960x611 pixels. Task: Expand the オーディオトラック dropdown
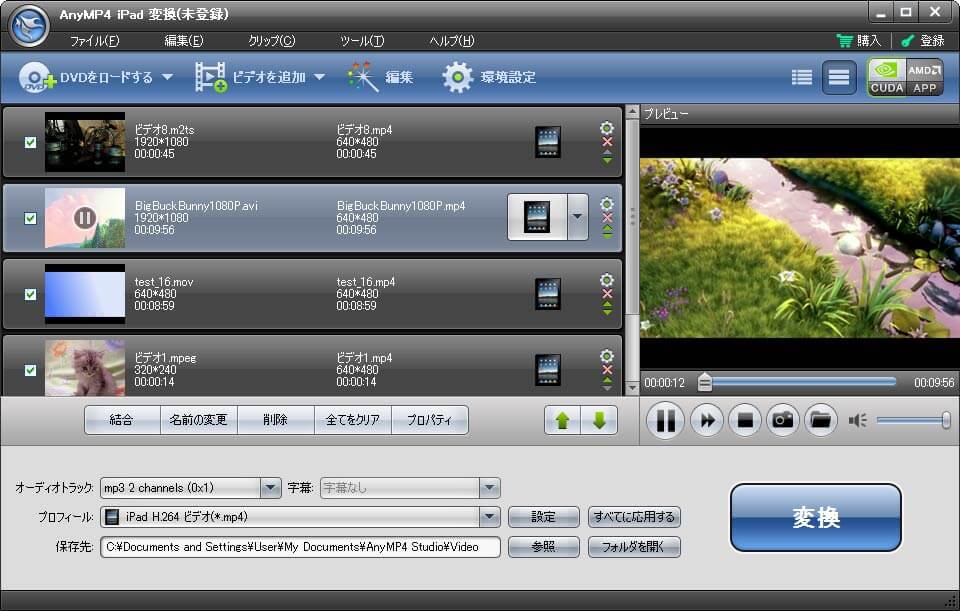click(x=270, y=488)
